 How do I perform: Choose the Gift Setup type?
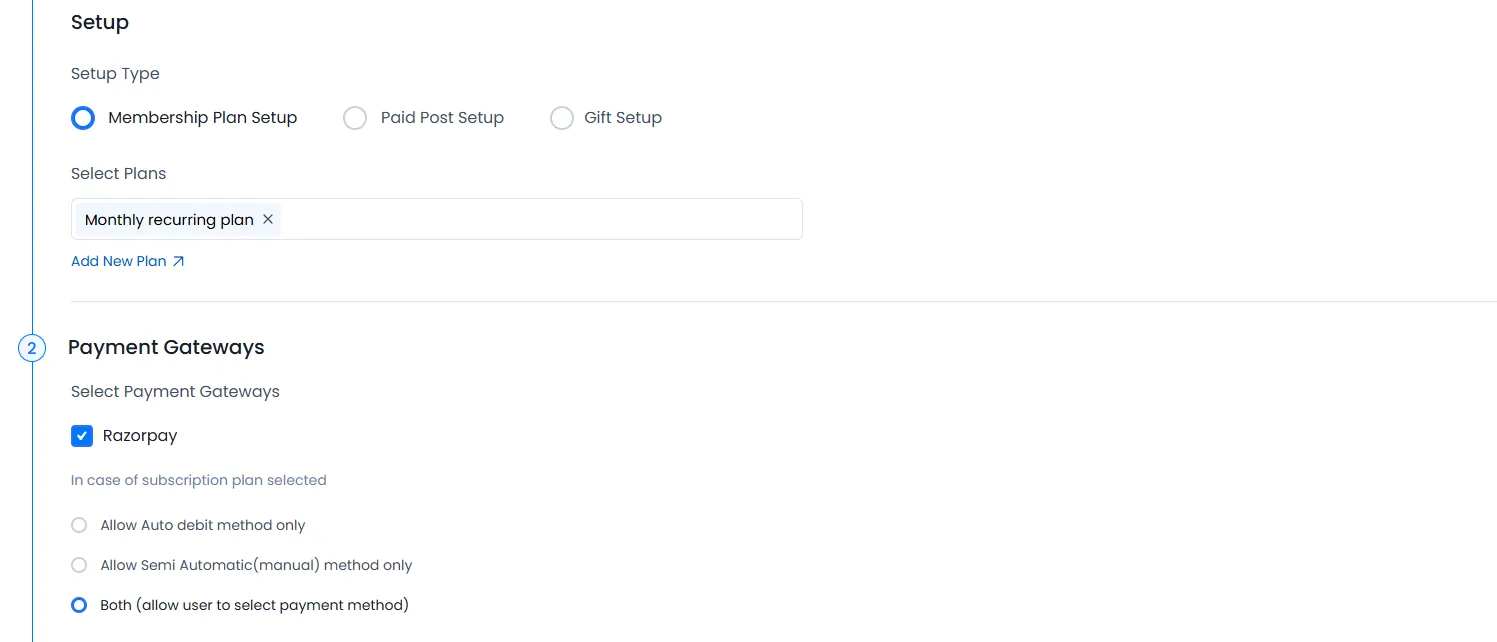[x=562, y=117]
